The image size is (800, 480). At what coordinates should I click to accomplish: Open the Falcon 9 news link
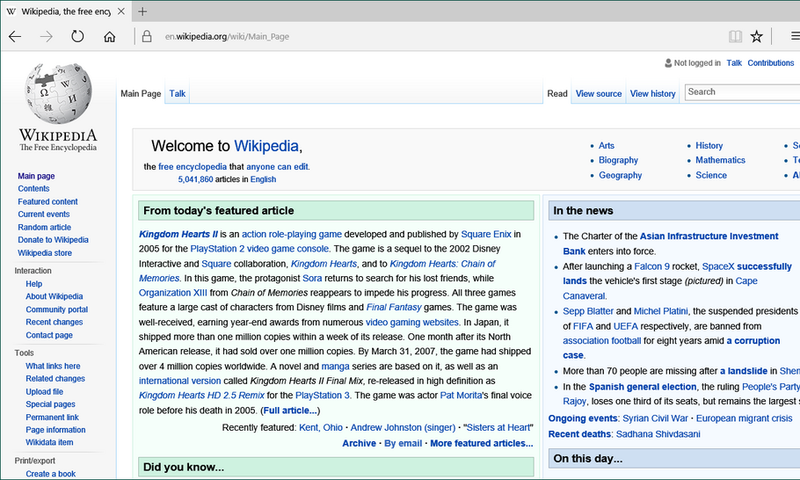652,266
